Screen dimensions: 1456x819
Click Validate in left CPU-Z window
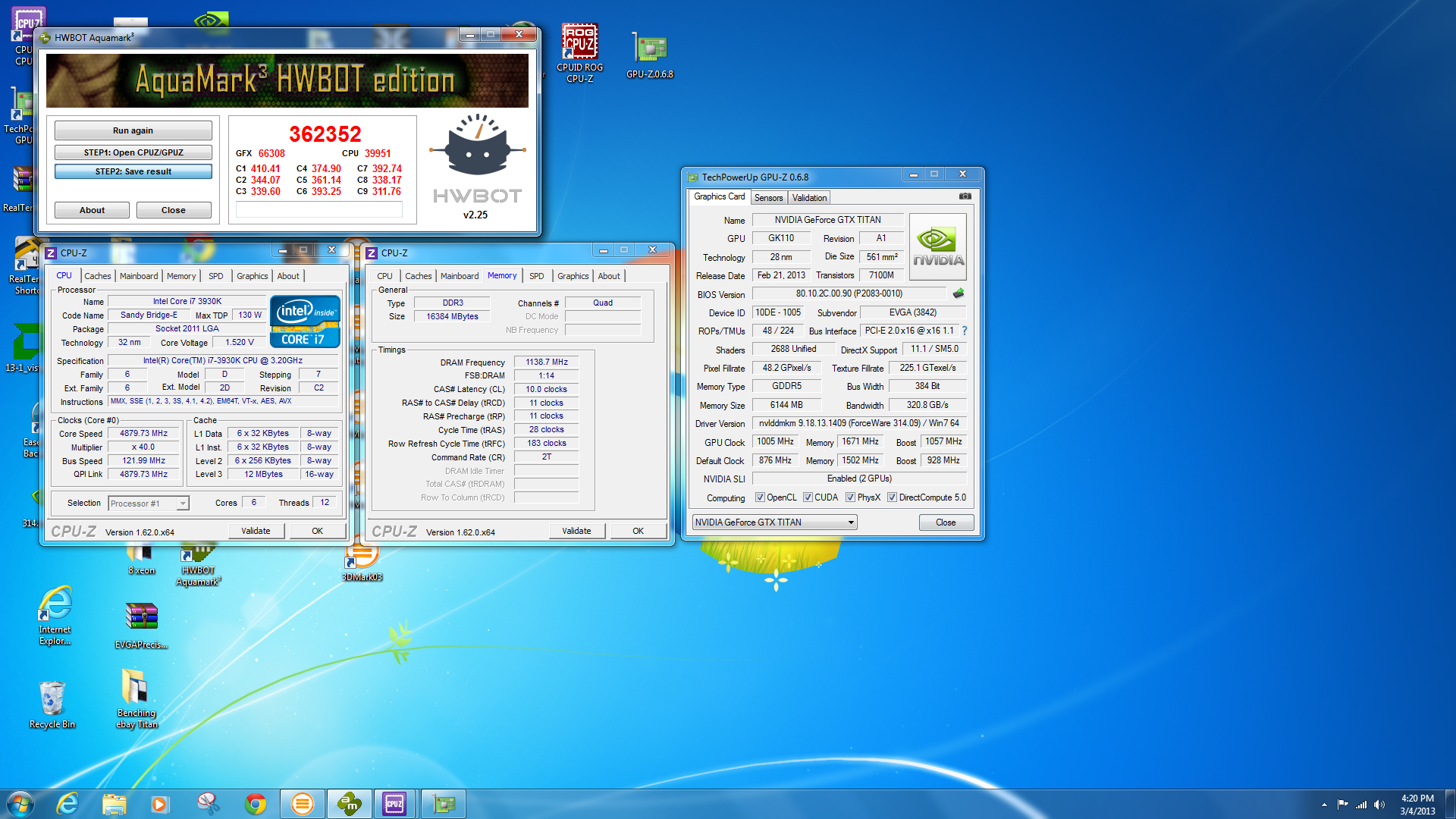pyautogui.click(x=256, y=531)
